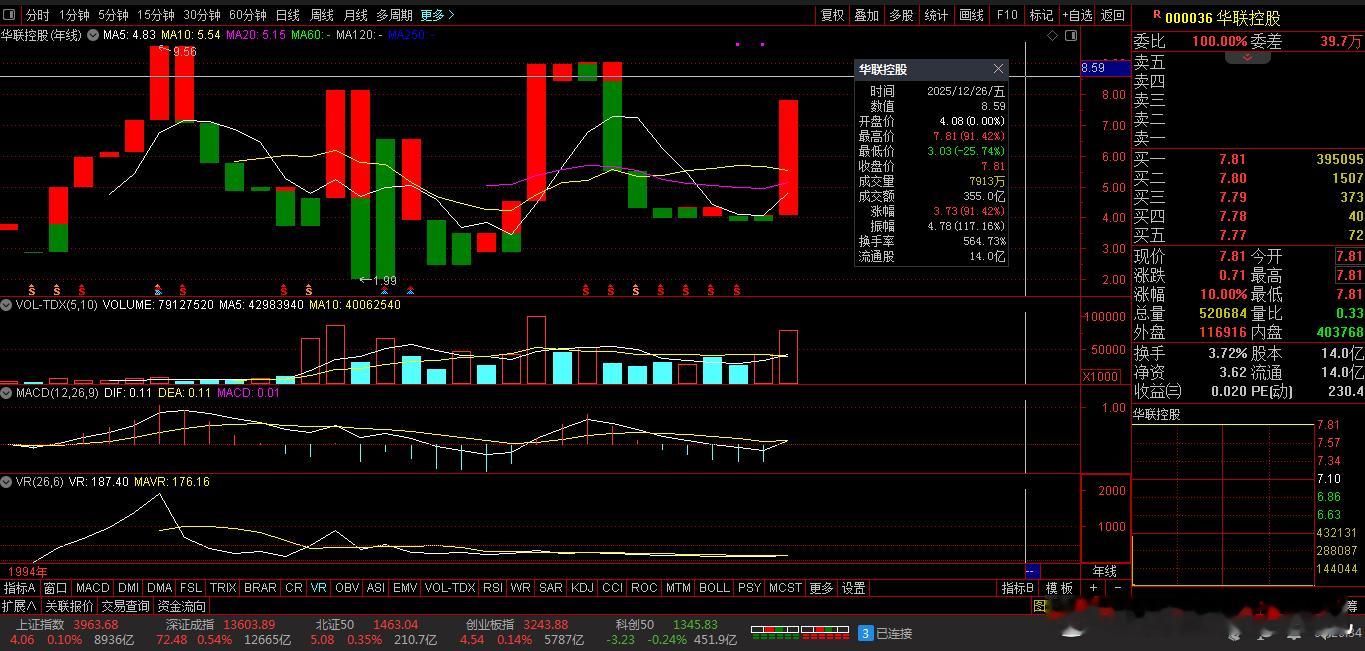The image size is (1365, 651).
Task: Select the BOLL indicator
Action: pos(714,588)
